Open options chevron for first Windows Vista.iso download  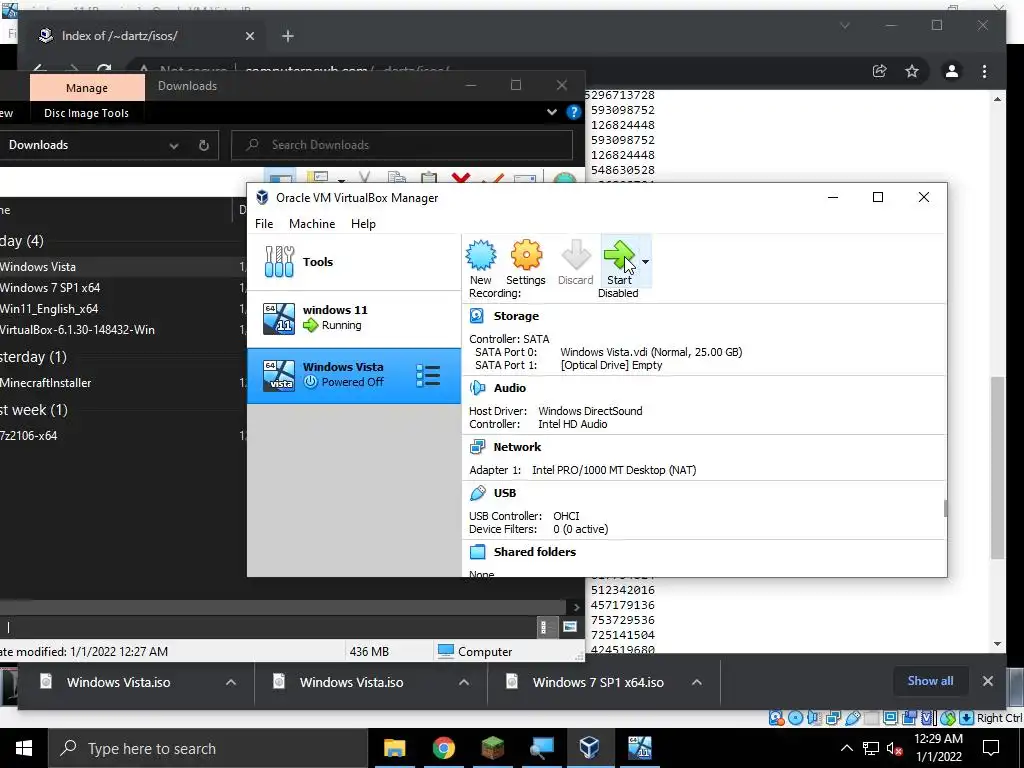pos(231,682)
